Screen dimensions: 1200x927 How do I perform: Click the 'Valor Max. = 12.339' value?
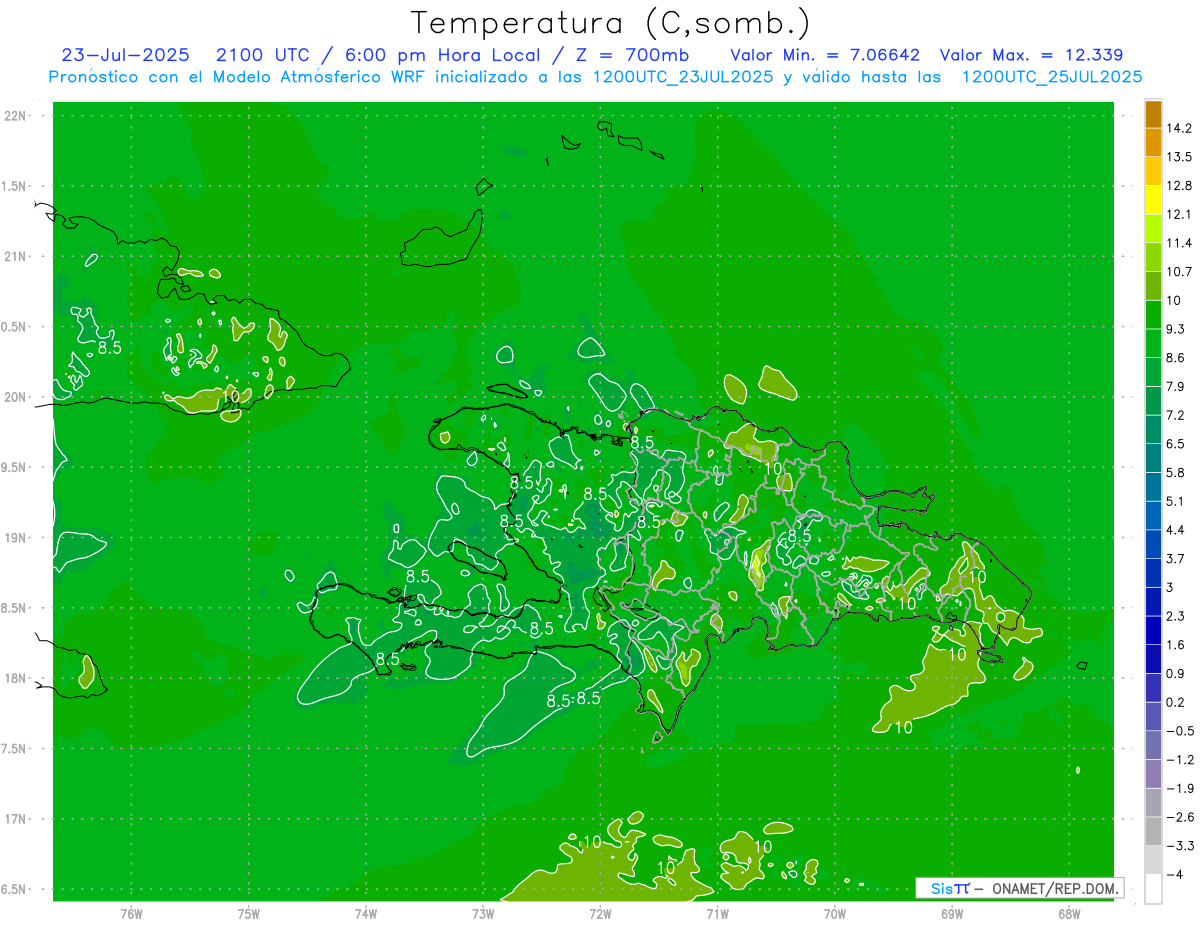(x=1031, y=55)
